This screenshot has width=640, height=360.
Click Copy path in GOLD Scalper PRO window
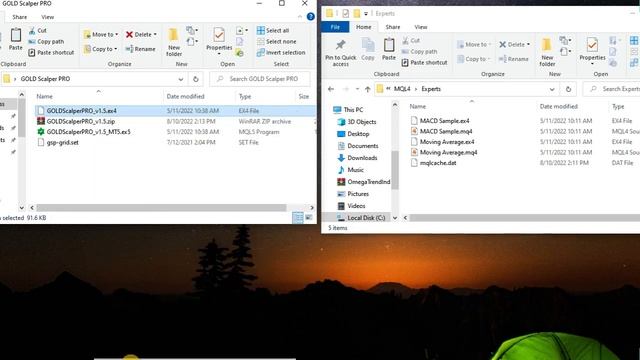tap(46, 42)
